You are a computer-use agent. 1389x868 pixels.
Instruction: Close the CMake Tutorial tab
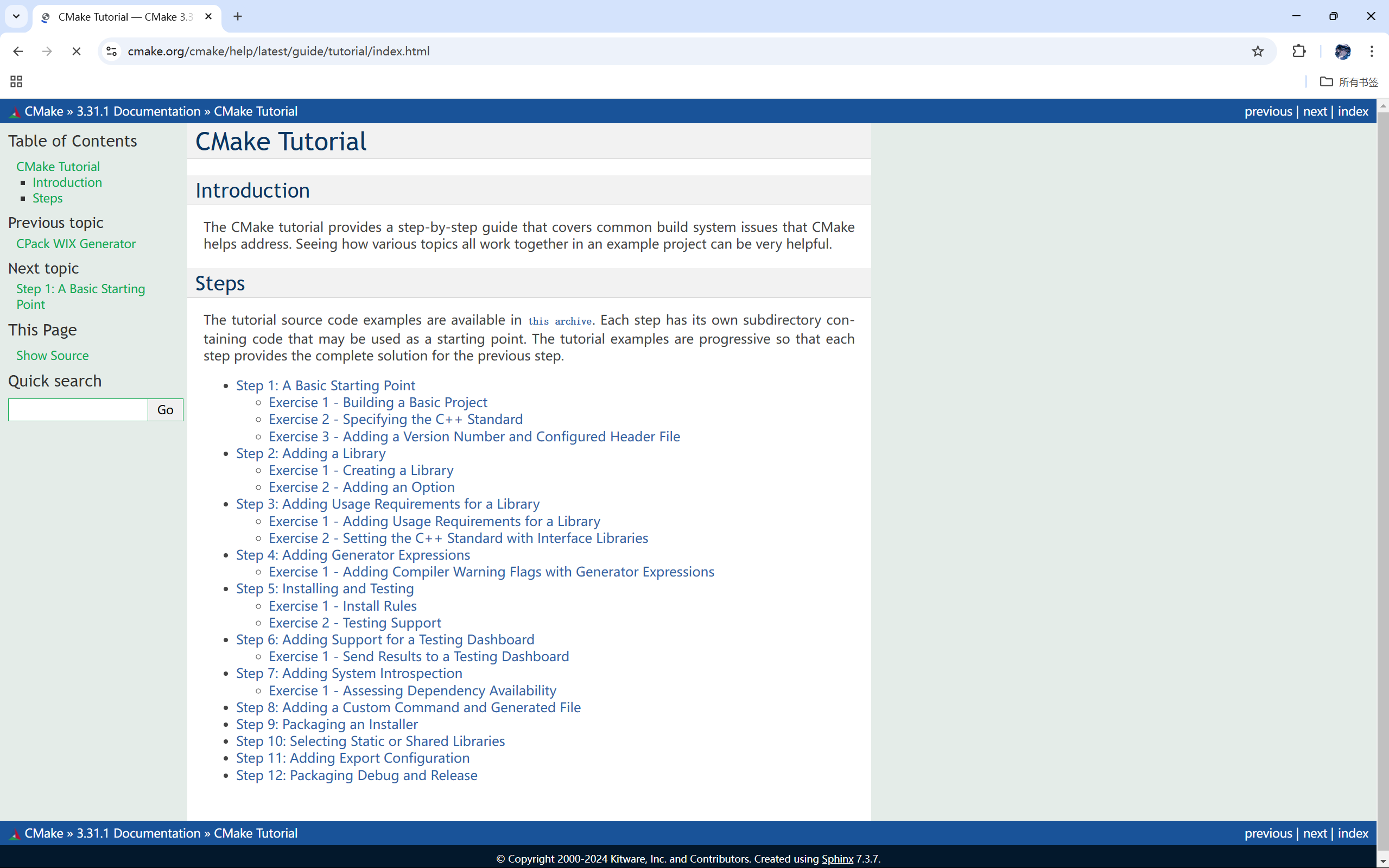(208, 16)
